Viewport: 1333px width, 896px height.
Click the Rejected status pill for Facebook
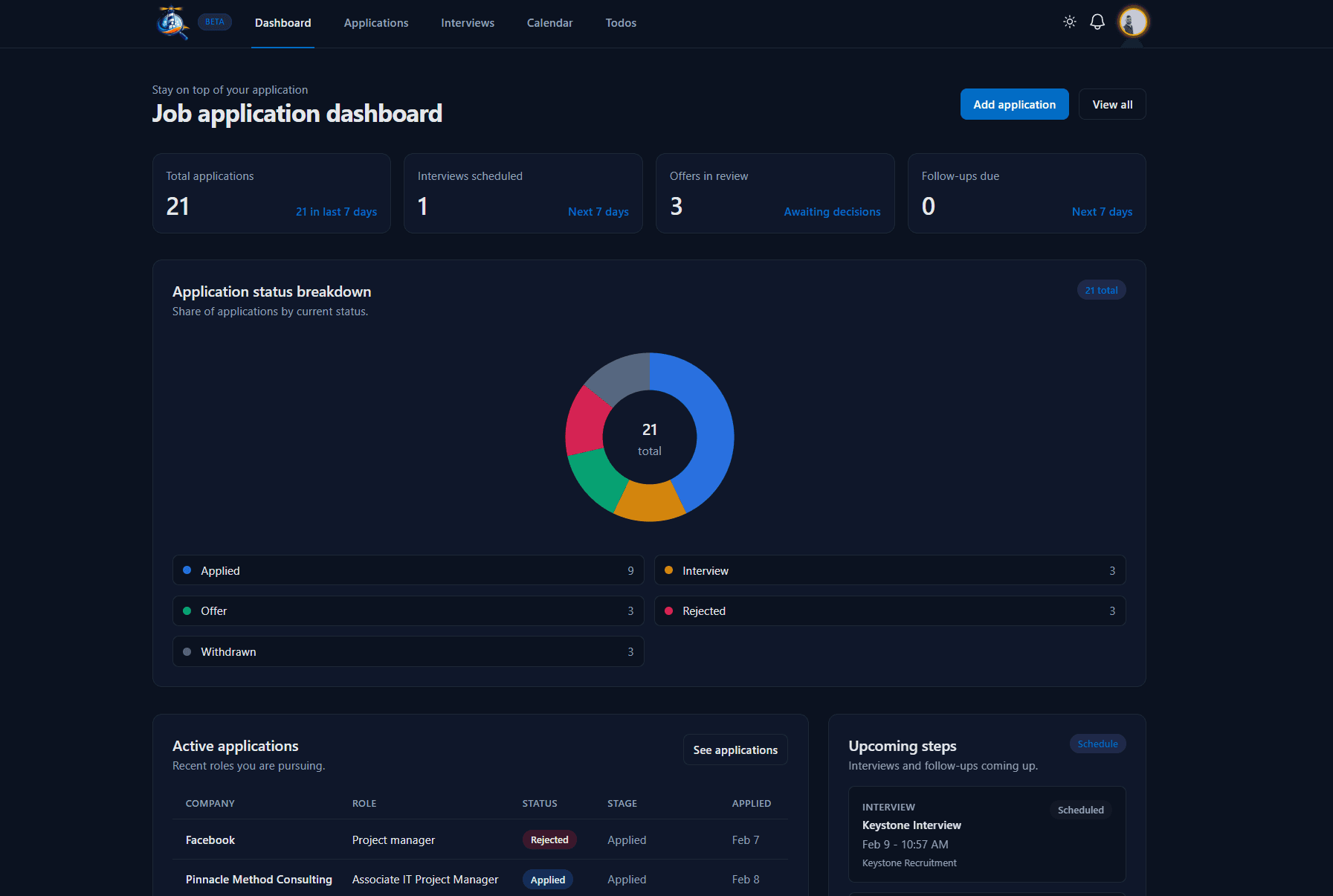point(549,839)
